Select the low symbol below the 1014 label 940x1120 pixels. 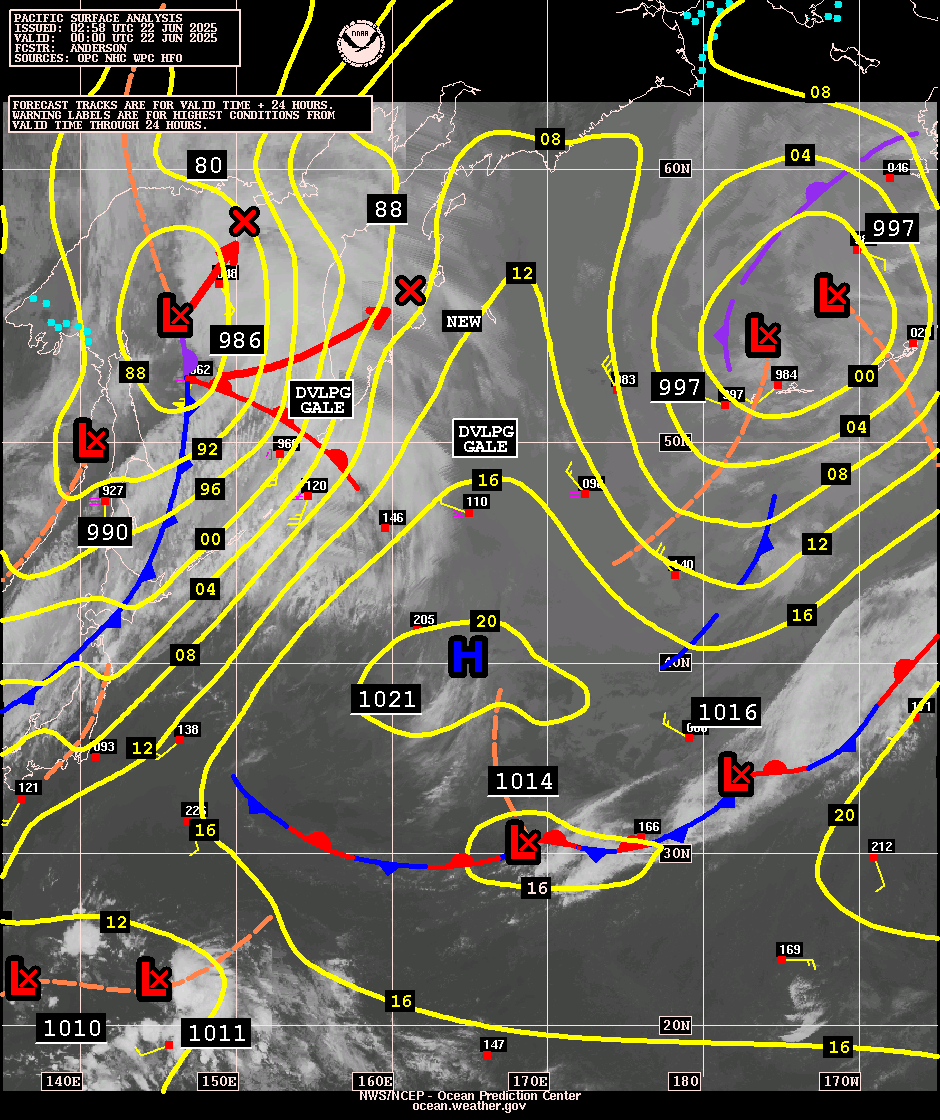[523, 843]
